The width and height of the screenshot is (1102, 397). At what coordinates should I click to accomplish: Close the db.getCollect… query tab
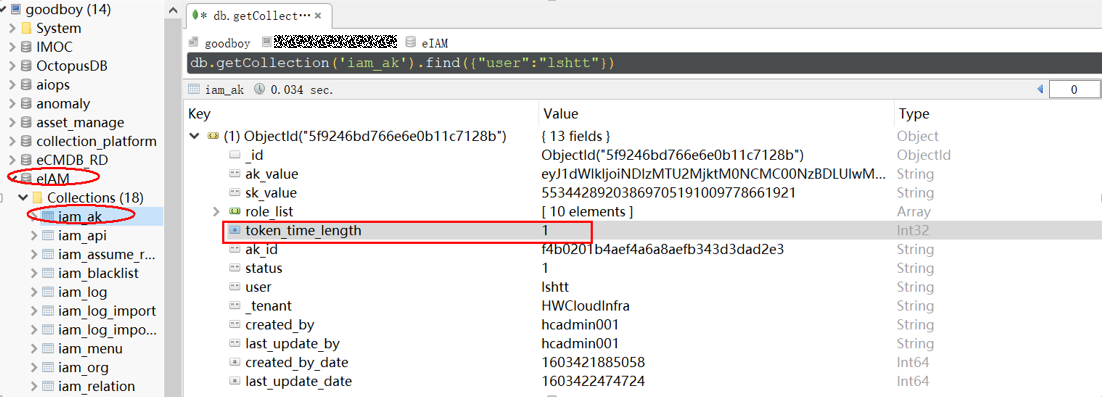[319, 15]
